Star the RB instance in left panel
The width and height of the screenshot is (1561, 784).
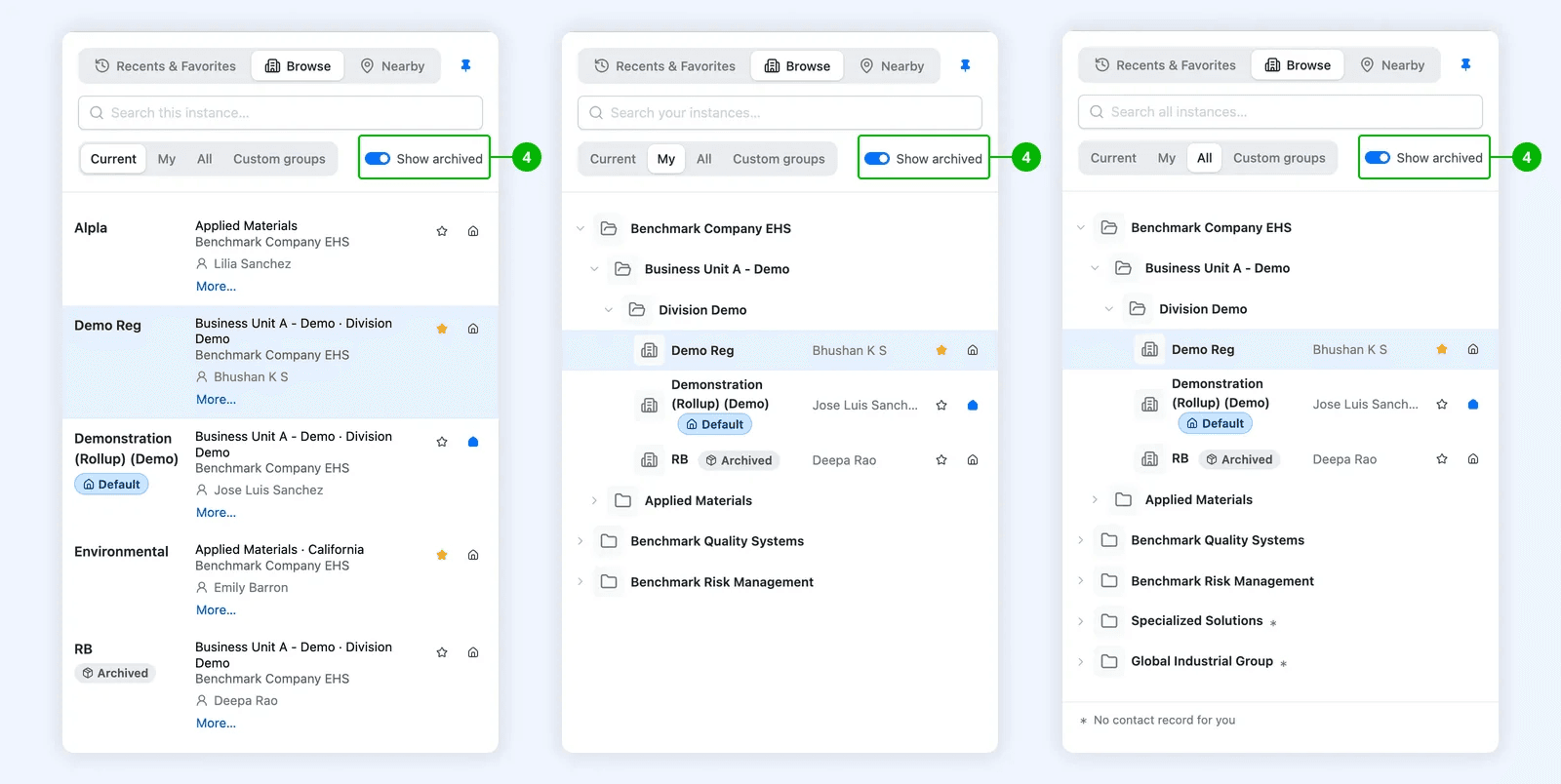[442, 652]
